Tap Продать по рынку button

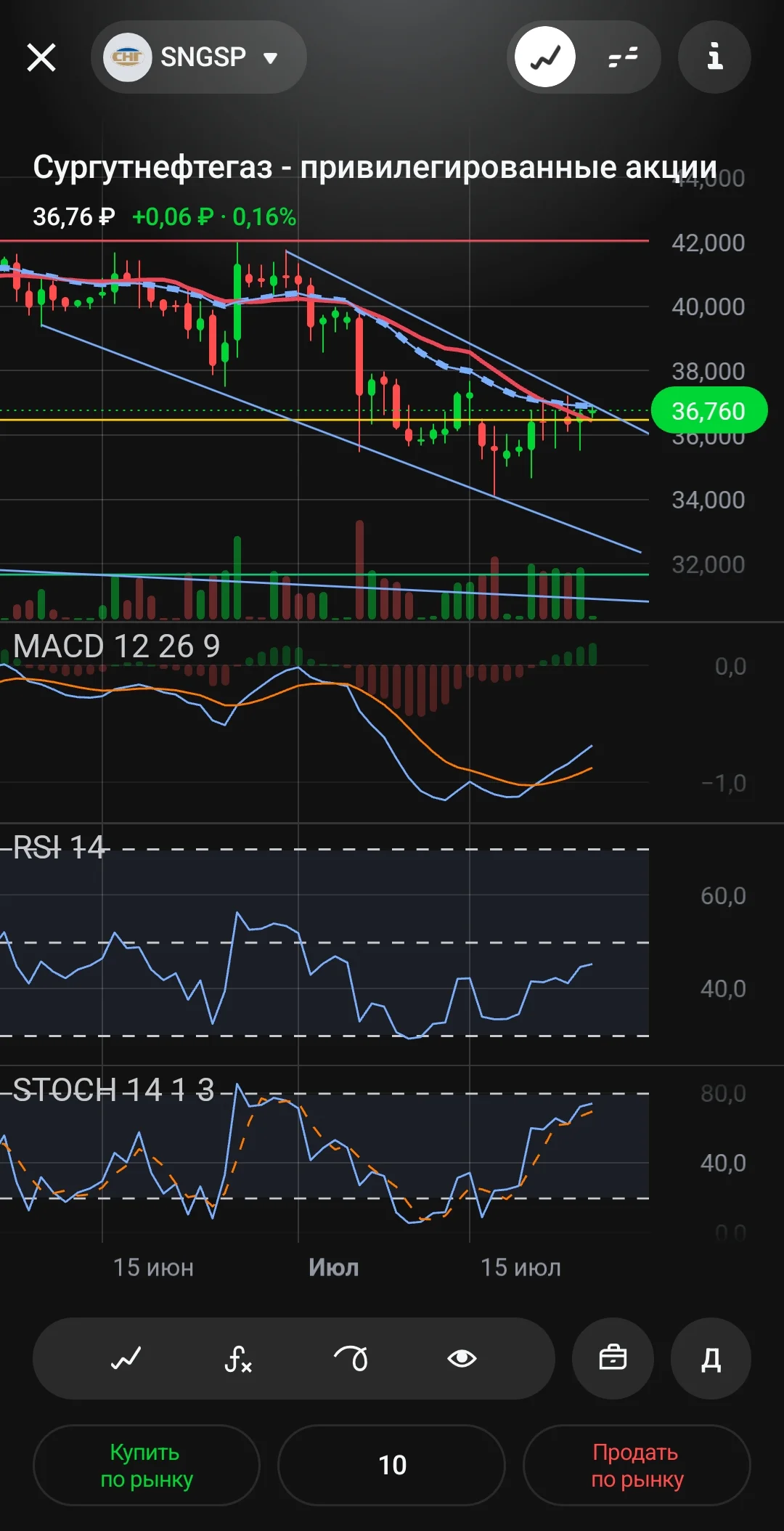click(637, 1465)
